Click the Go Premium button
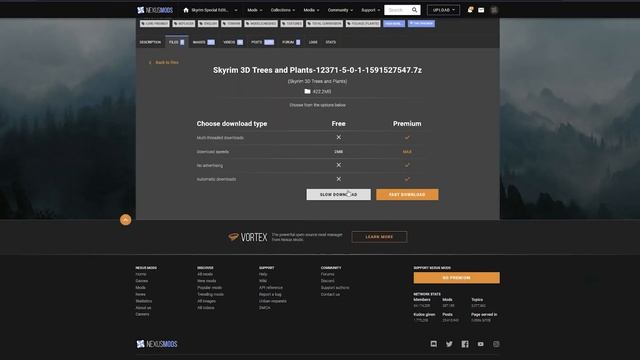640x360 pixels. pos(456,278)
